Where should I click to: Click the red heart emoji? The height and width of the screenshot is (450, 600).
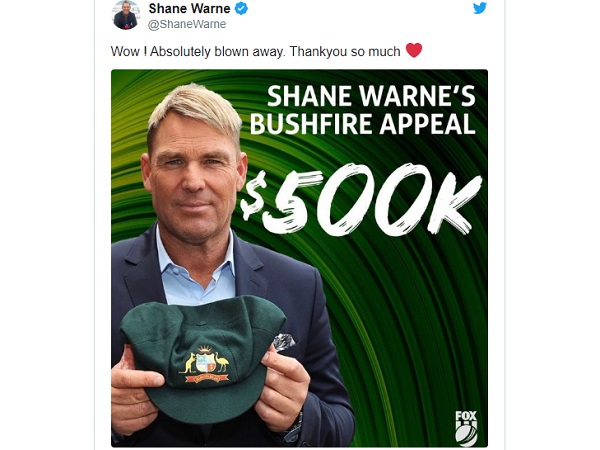point(414,50)
